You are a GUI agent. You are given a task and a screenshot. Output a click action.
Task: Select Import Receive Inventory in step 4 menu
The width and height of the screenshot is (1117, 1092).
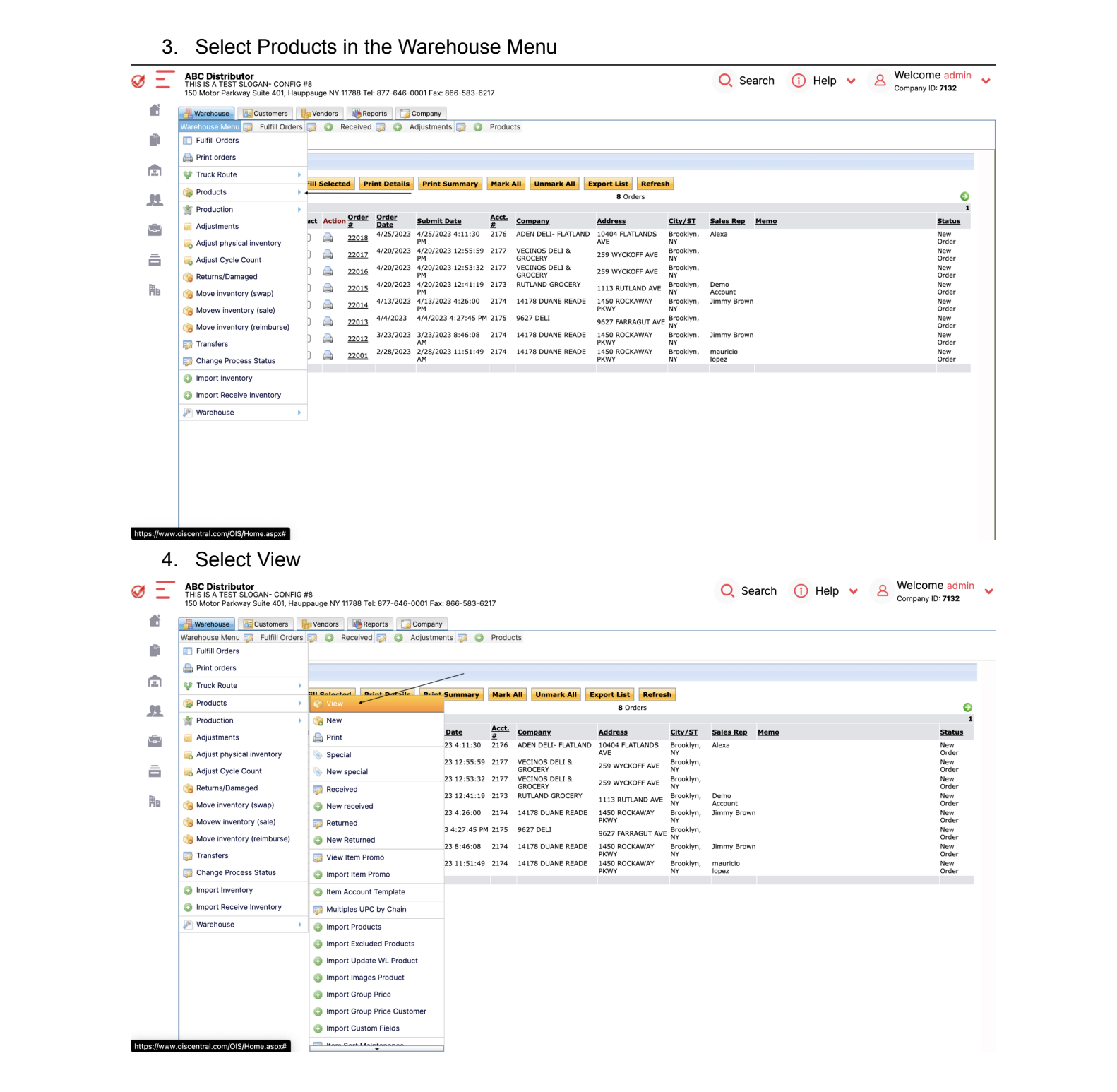coord(243,907)
